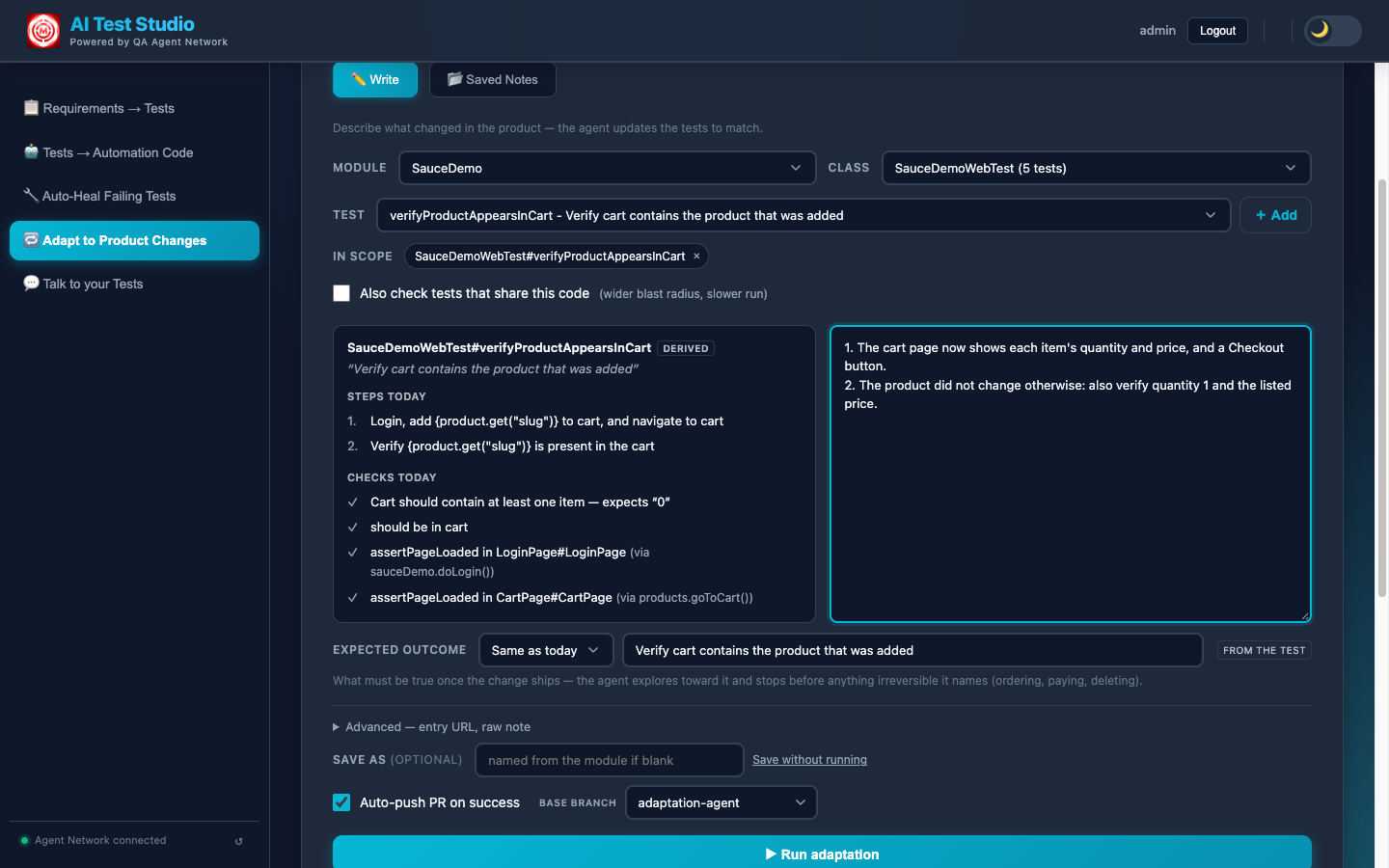Viewport: 1389px width, 868px height.
Task: Click the refresh icon beside Agent Network connected
Action: pyautogui.click(x=238, y=841)
